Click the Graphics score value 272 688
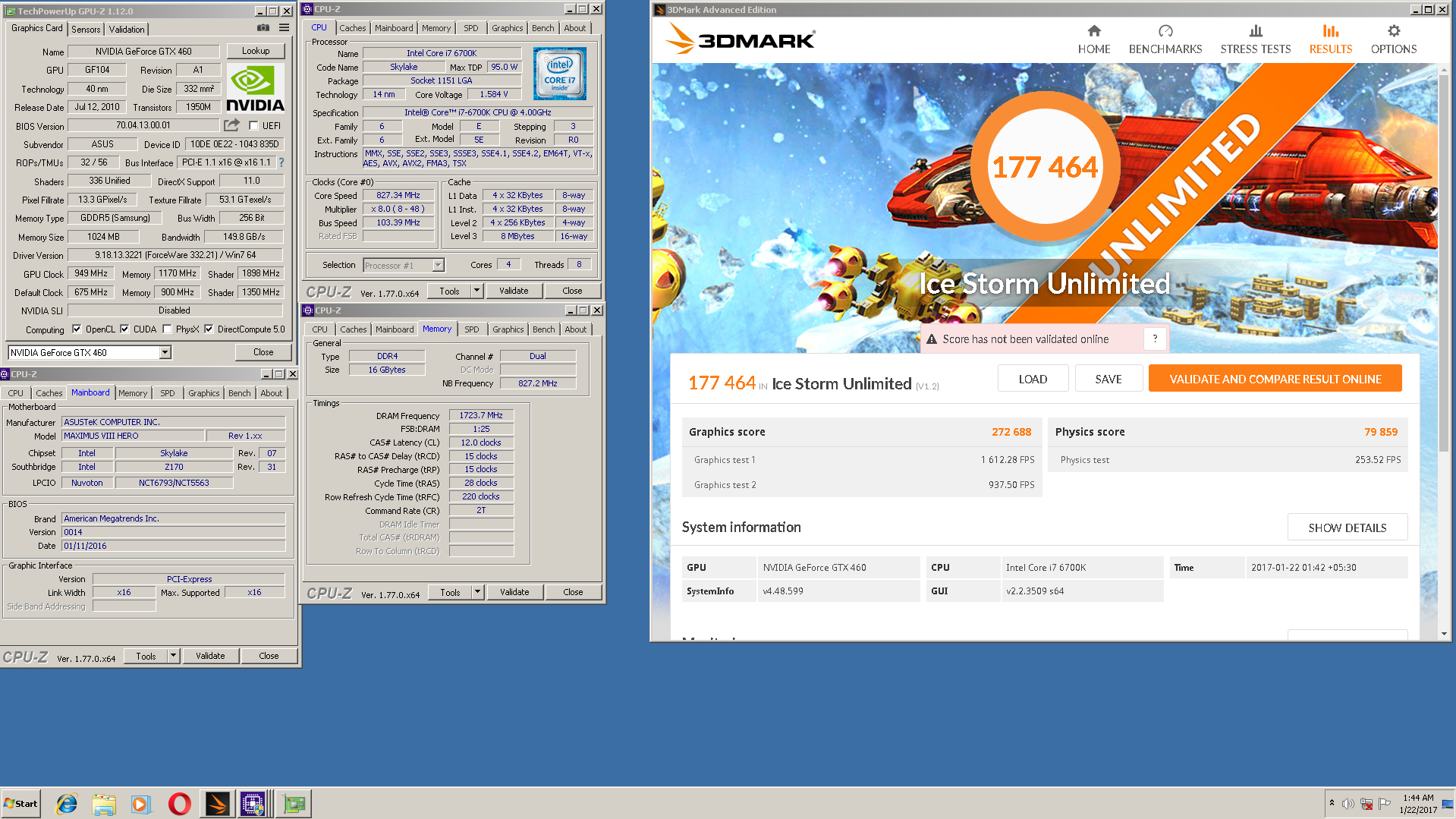The height and width of the screenshot is (819, 1456). (1011, 432)
